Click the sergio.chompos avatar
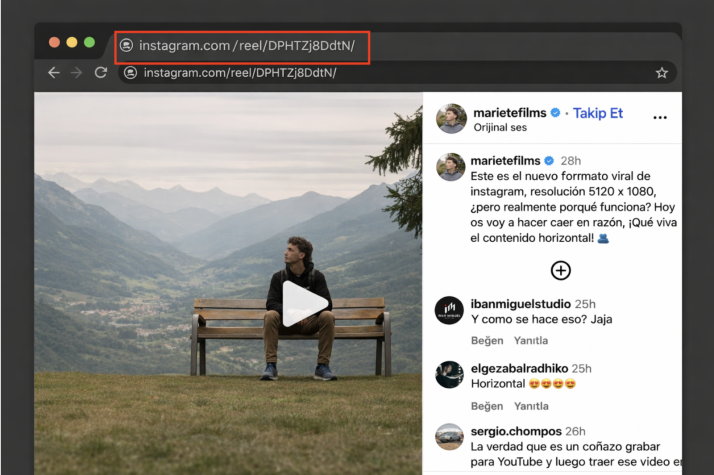This screenshot has height=475, width=714. click(x=449, y=437)
